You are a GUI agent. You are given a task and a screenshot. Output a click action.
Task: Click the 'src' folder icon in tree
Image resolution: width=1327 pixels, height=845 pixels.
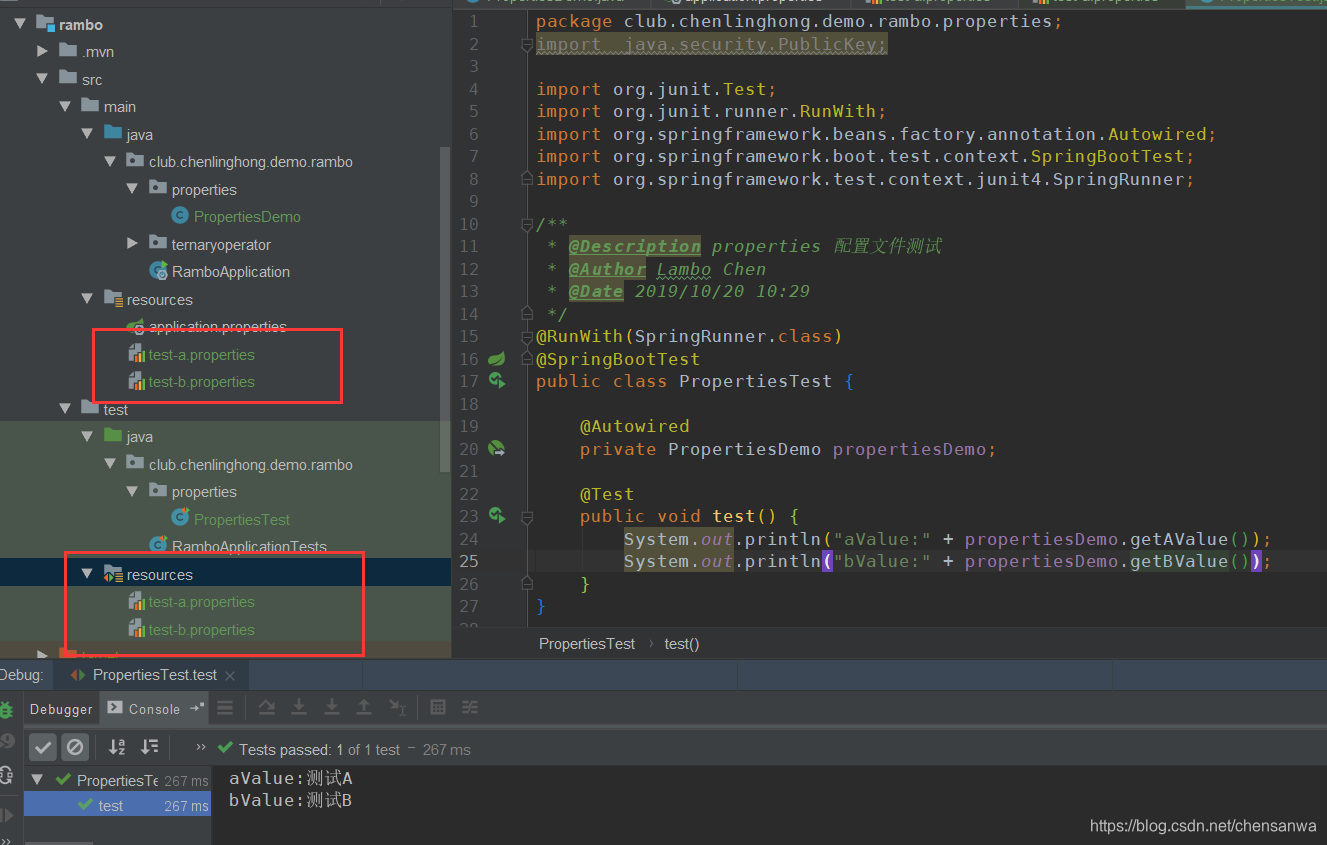pos(68,78)
